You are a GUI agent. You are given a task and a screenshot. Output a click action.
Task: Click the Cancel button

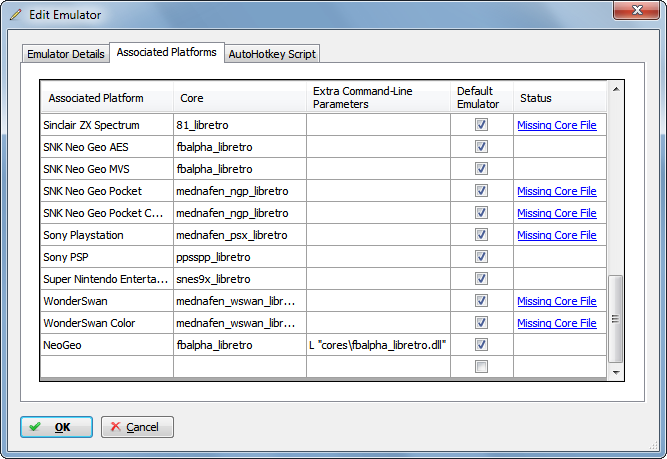[x=137, y=427]
